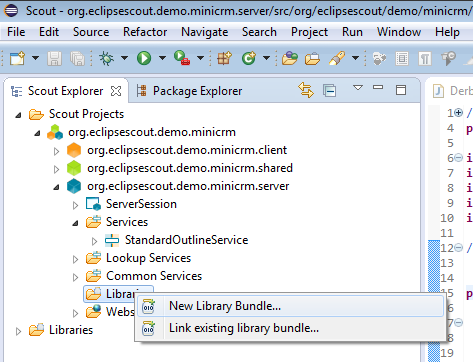Image resolution: width=473 pixels, height=362 pixels.
Task: Expand the StandardOutlineService node
Action: [94, 241]
